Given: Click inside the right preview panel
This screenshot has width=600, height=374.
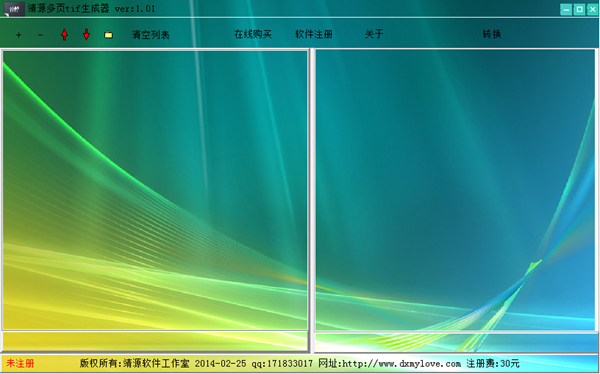Looking at the screenshot, I should pyautogui.click(x=455, y=190).
